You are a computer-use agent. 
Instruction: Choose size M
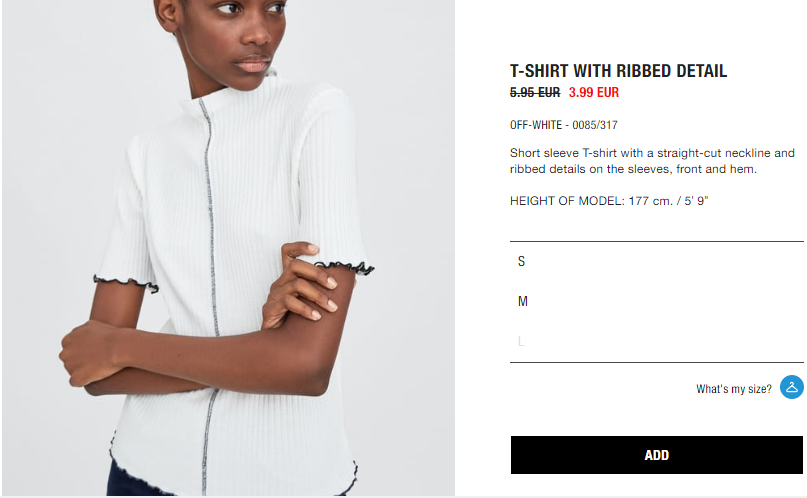point(656,301)
